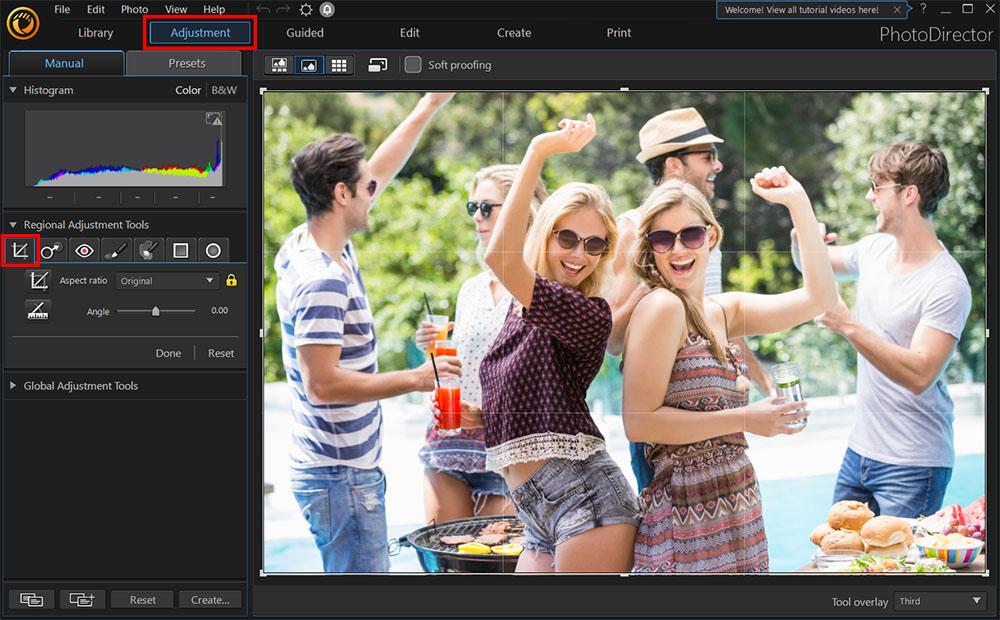Open the Photo menu
Image resolution: width=1000 pixels, height=620 pixels.
[x=134, y=9]
